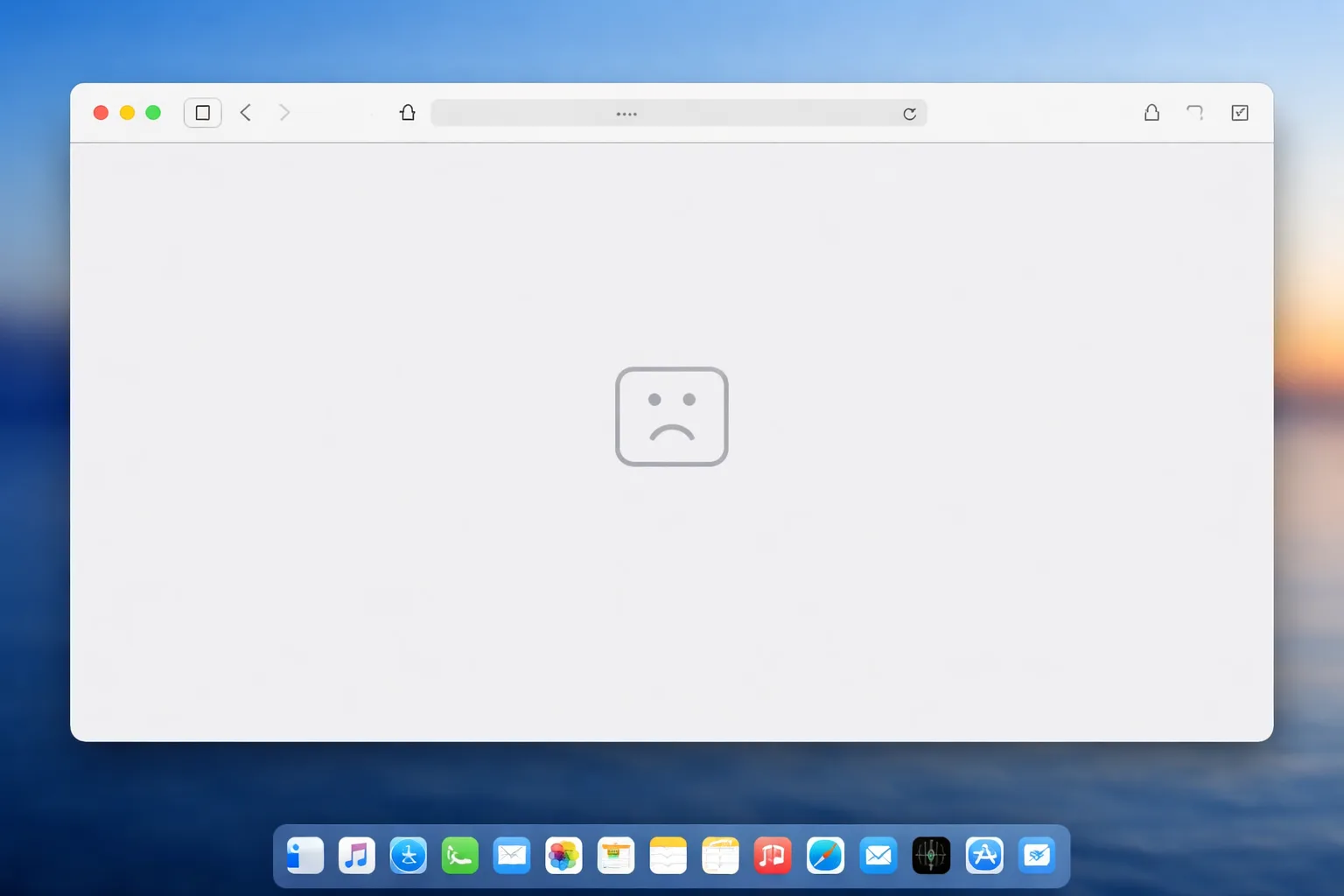Close the browser window
This screenshot has width=1344, height=896.
coord(101,113)
